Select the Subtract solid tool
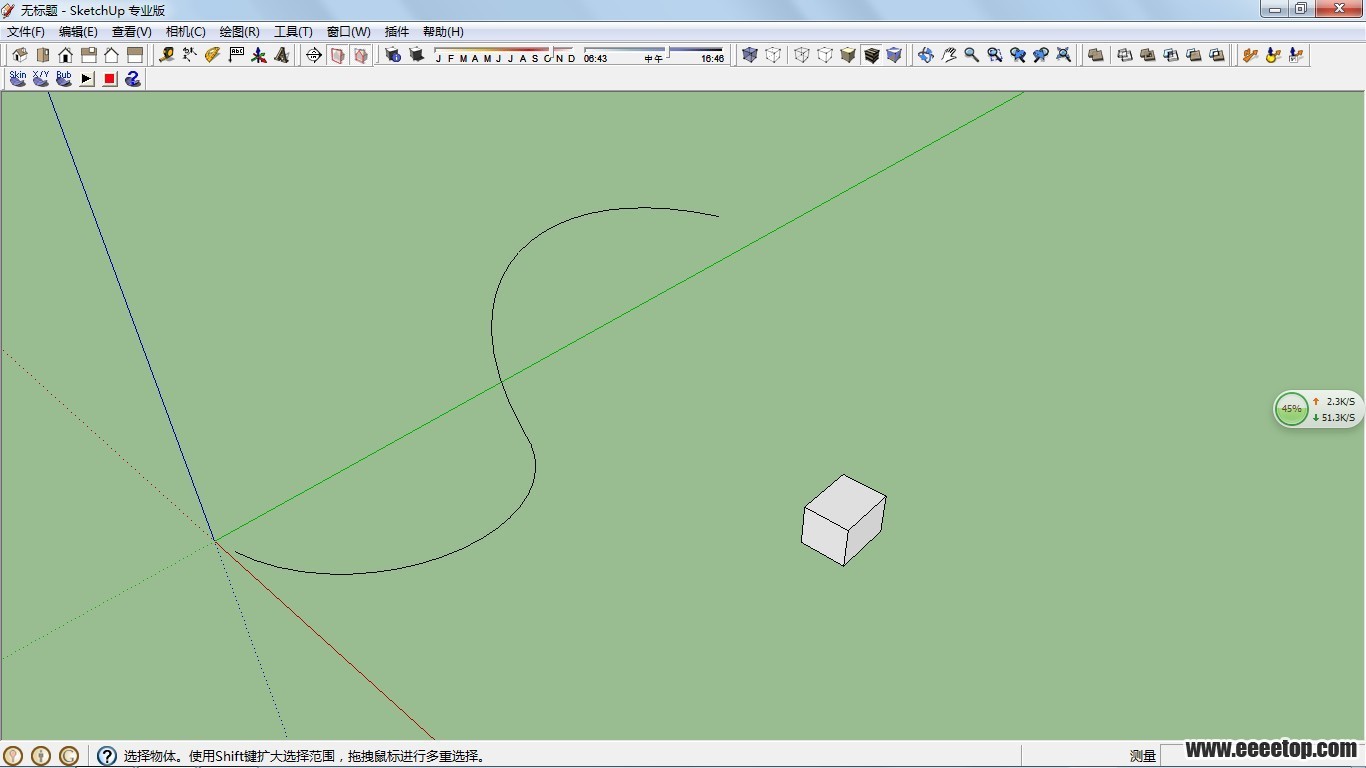The width and height of the screenshot is (1366, 768). click(1171, 55)
